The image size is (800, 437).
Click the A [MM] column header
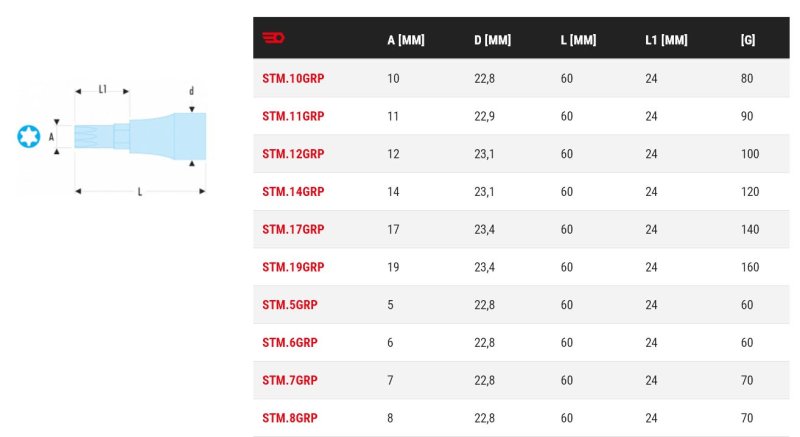pyautogui.click(x=406, y=40)
